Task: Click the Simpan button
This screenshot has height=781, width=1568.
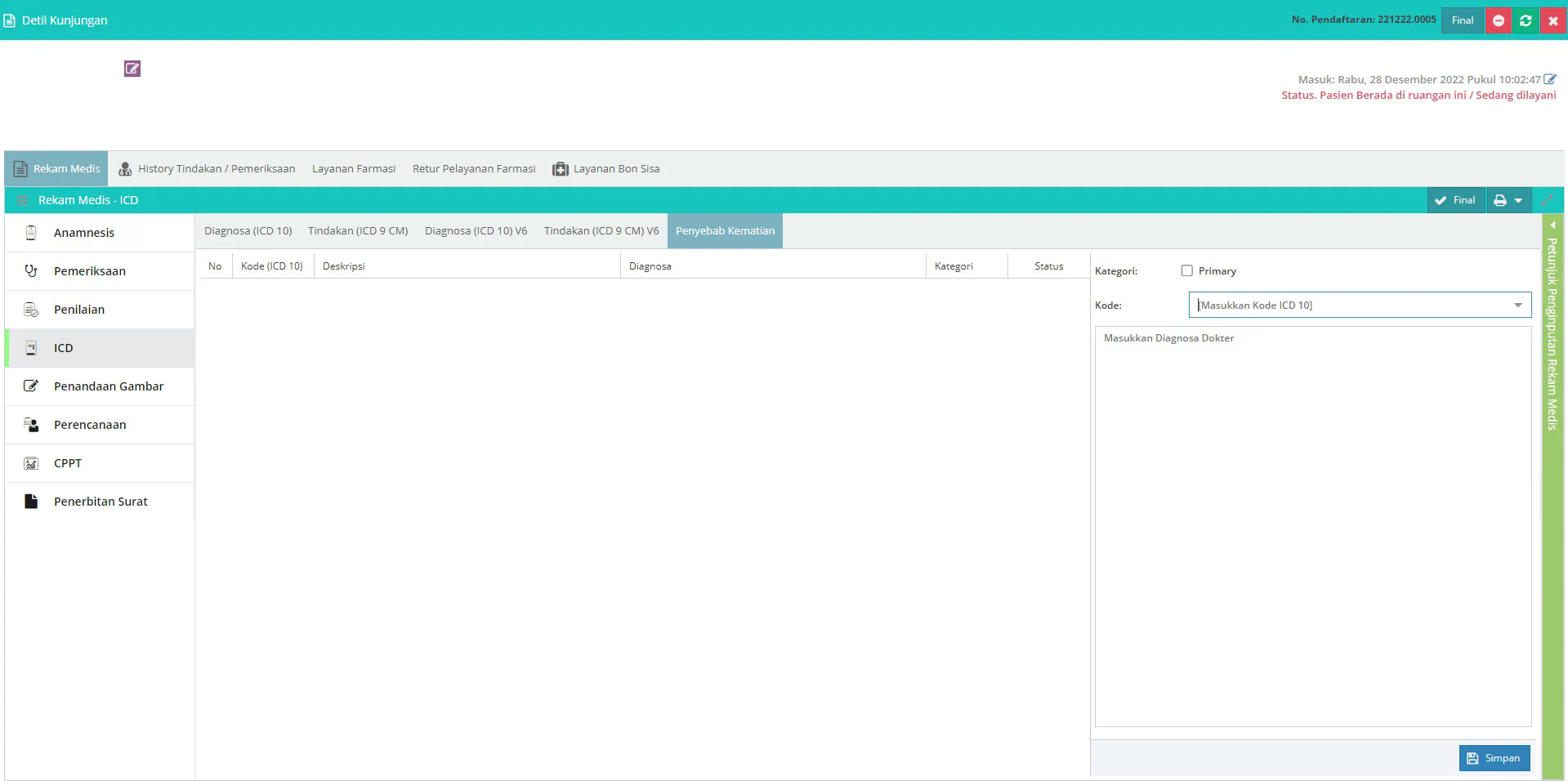Action: click(x=1494, y=758)
